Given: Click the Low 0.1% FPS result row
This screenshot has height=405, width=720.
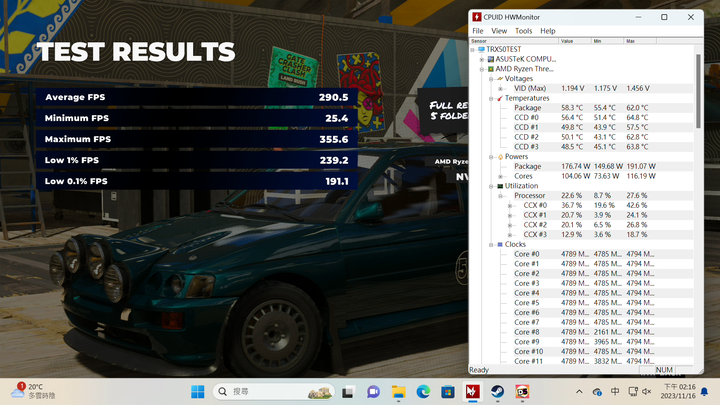Looking at the screenshot, I should 197,181.
